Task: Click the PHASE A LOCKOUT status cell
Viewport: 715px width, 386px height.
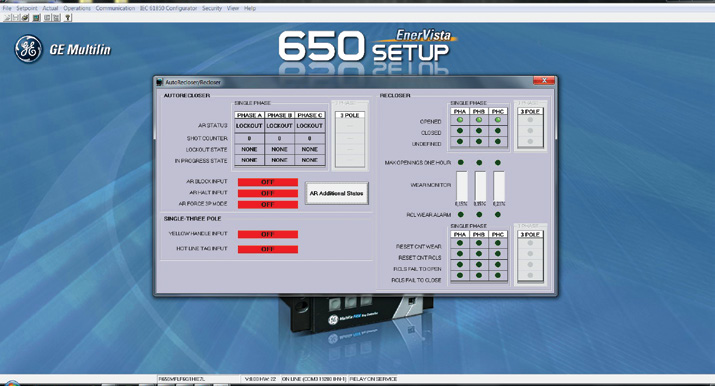Action: coord(249,126)
